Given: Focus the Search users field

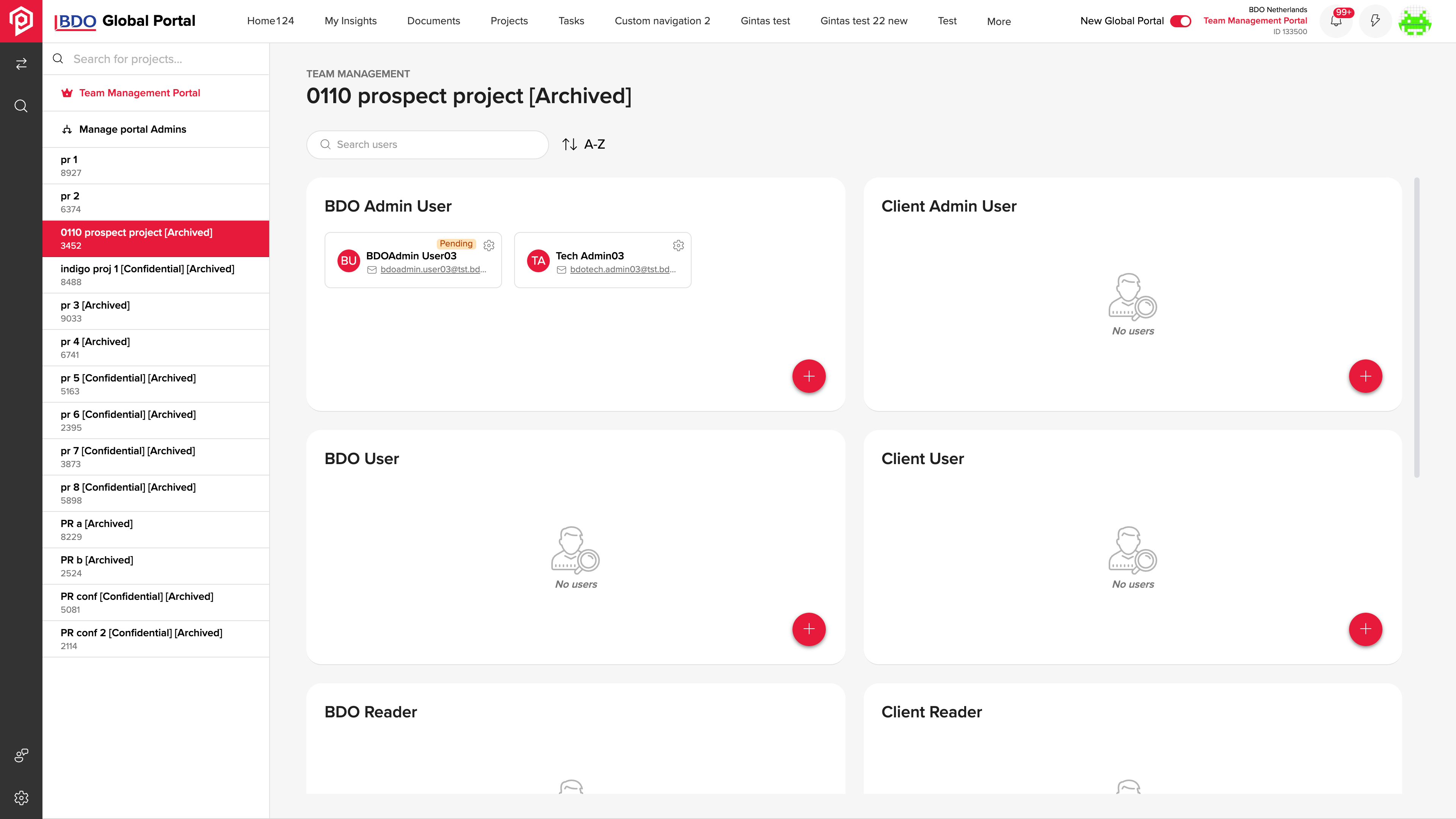Looking at the screenshot, I should (x=427, y=145).
